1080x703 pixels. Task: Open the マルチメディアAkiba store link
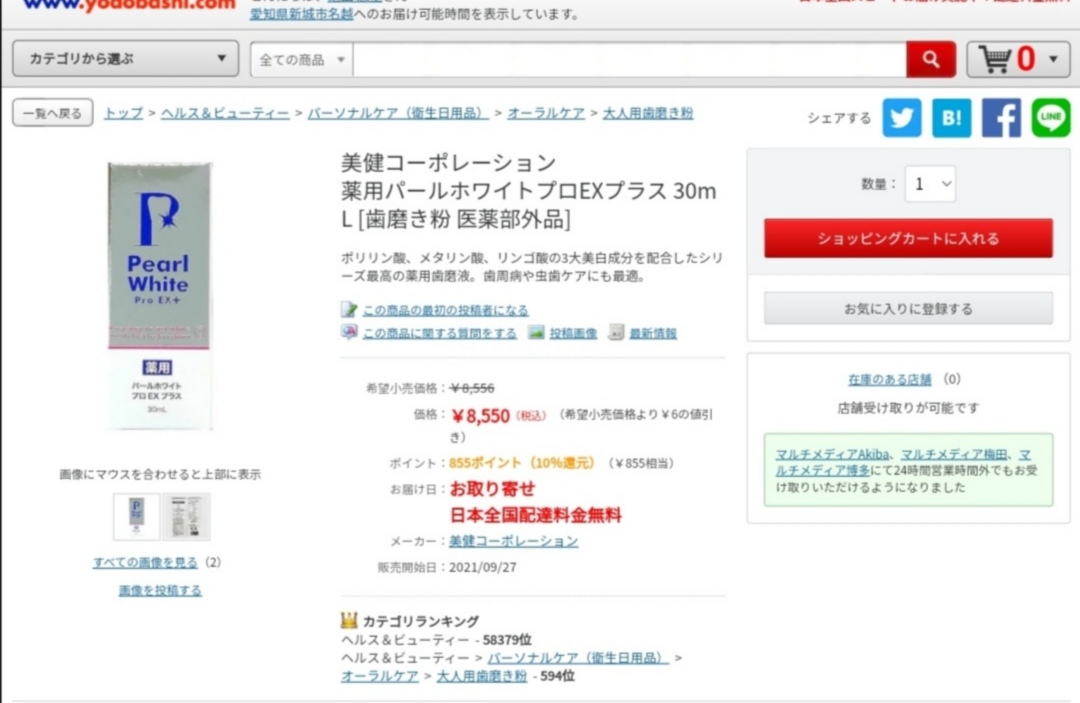click(x=832, y=454)
